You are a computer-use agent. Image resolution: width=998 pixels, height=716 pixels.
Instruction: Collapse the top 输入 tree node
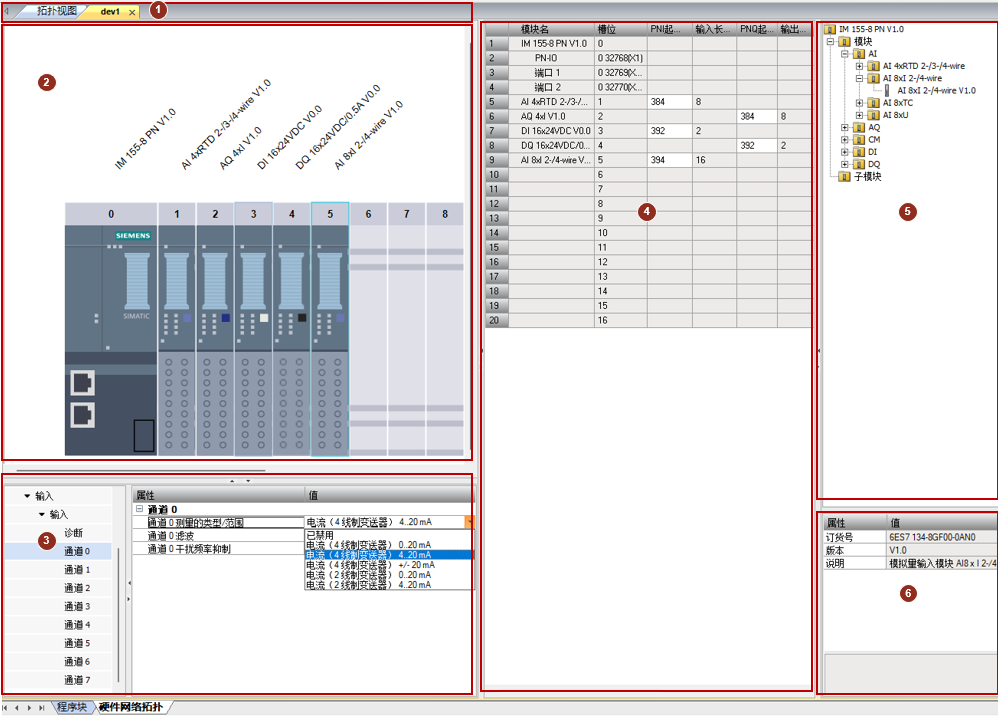coord(27,496)
